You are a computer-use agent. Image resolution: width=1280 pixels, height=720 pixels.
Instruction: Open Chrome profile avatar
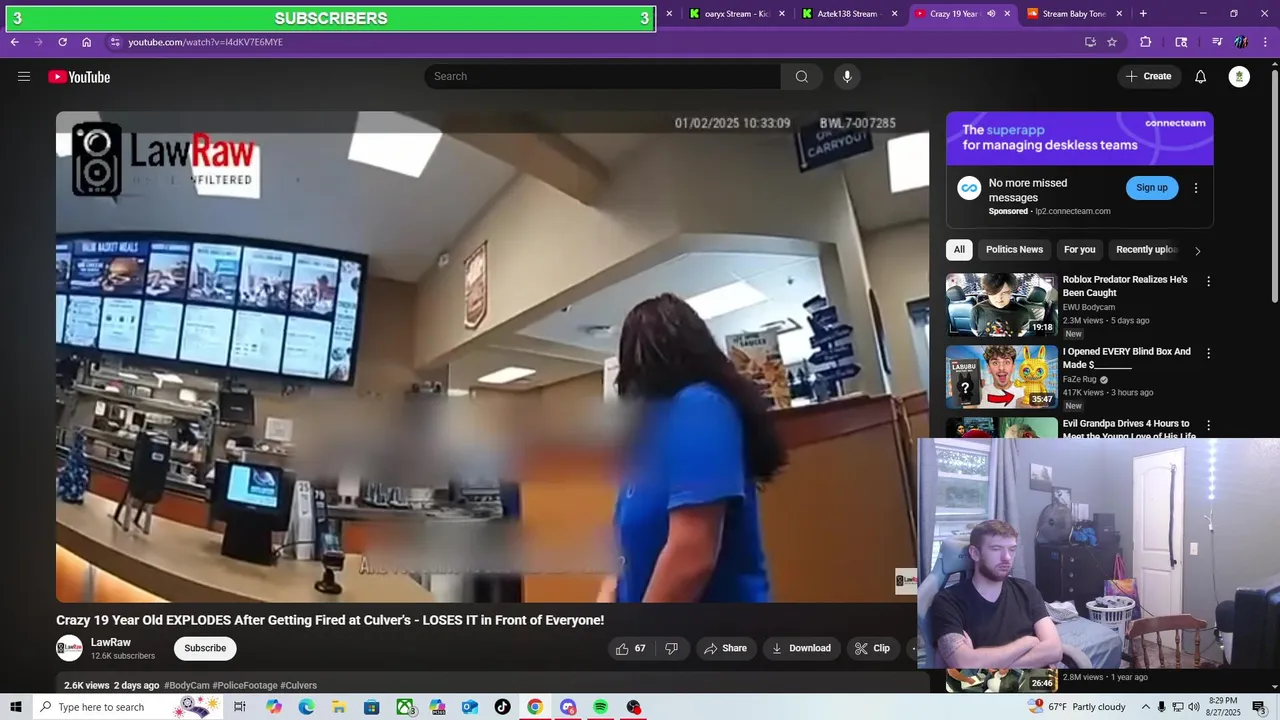click(1241, 42)
